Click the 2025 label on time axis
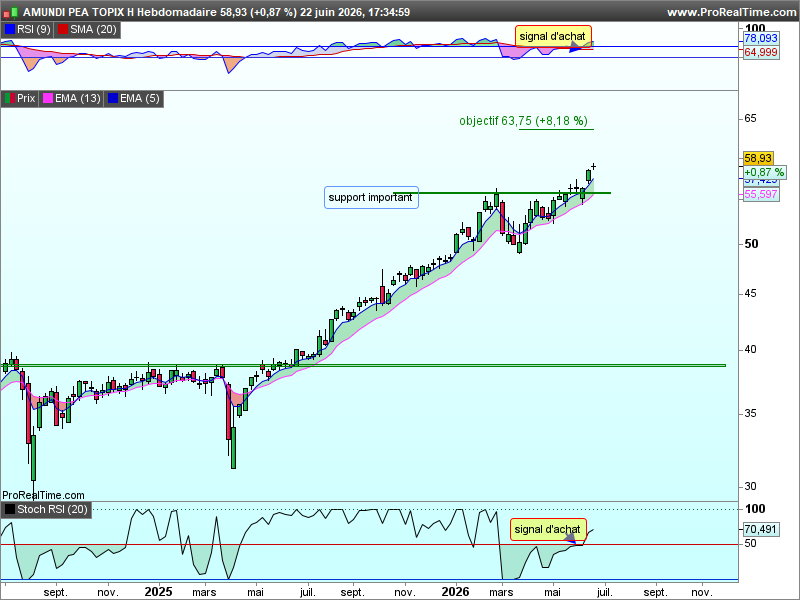Screen dimensions: 800x600 click(x=158, y=592)
